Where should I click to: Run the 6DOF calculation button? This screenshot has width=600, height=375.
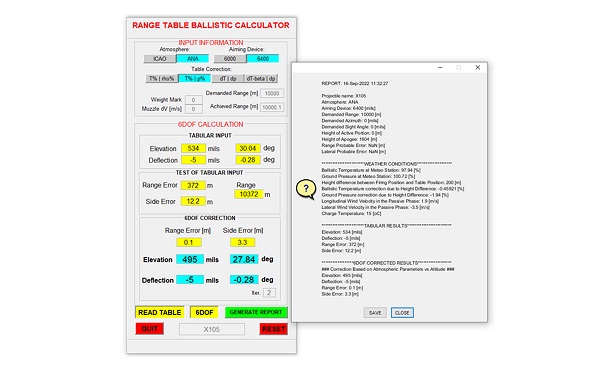pyautogui.click(x=204, y=312)
